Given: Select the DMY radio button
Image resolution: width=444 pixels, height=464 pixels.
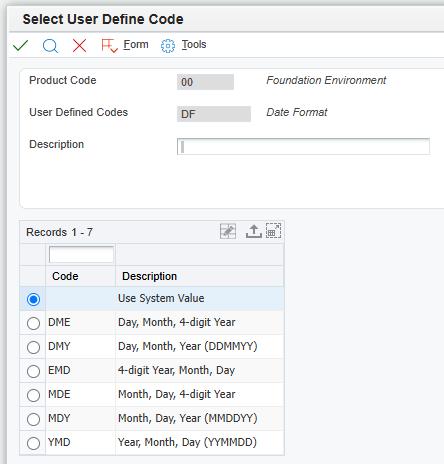Looking at the screenshot, I should [x=33, y=347].
